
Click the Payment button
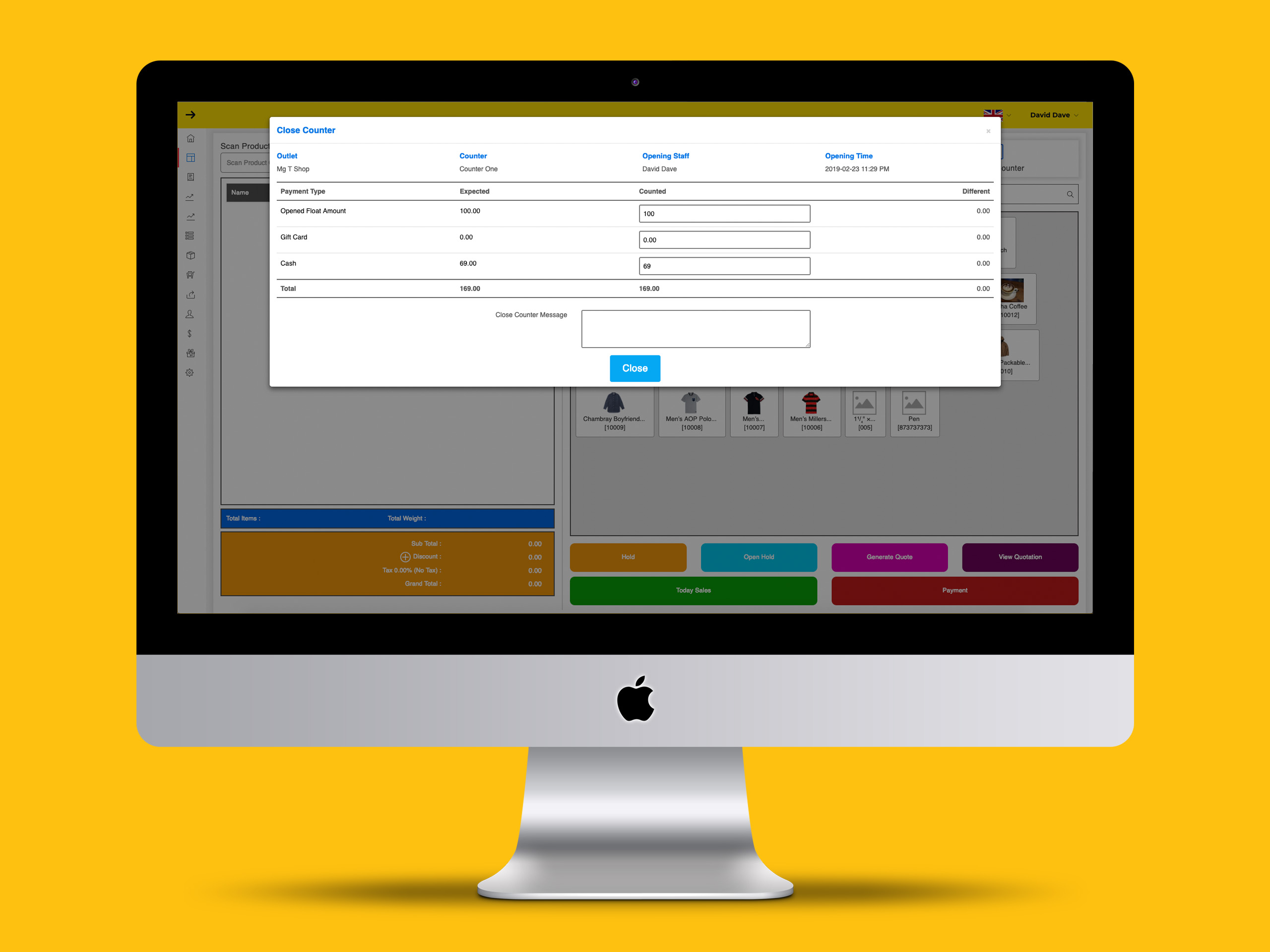coord(954,590)
